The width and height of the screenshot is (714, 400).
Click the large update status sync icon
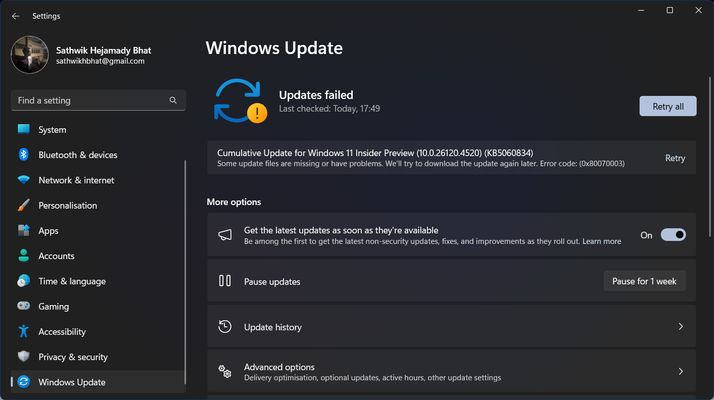[240, 101]
